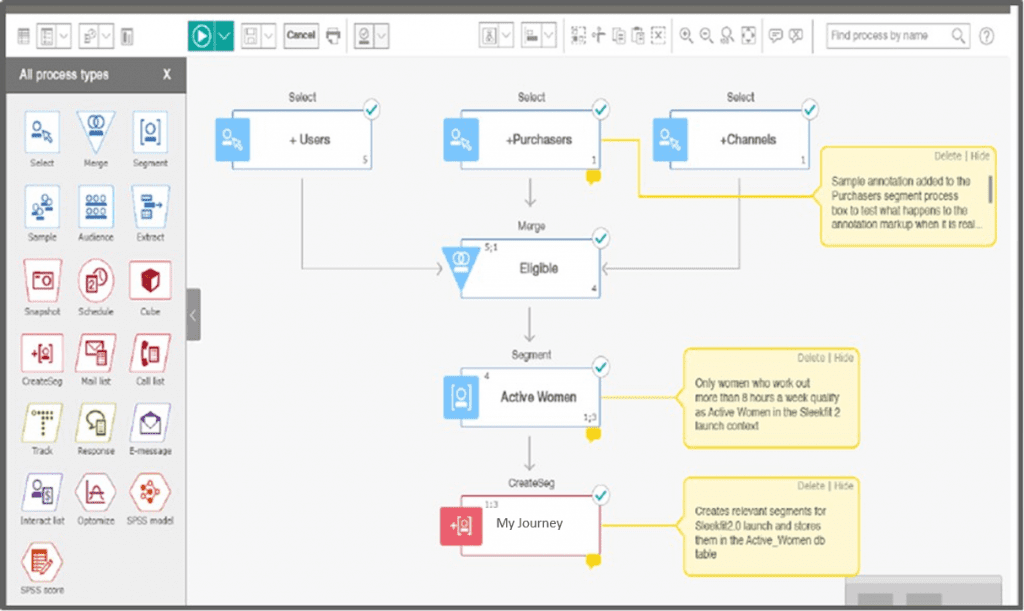Click the select all dashed-box icon
The image size is (1024, 611).
578,35
